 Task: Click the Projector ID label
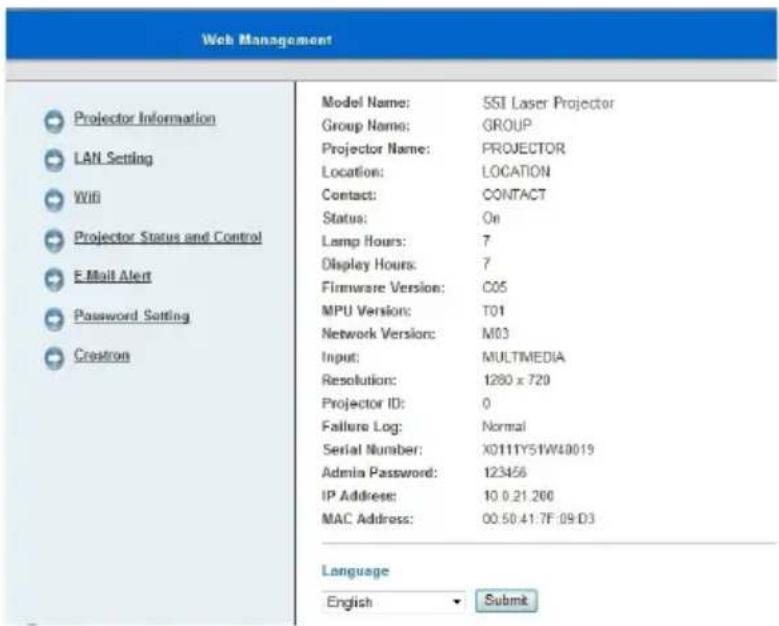pos(363,403)
